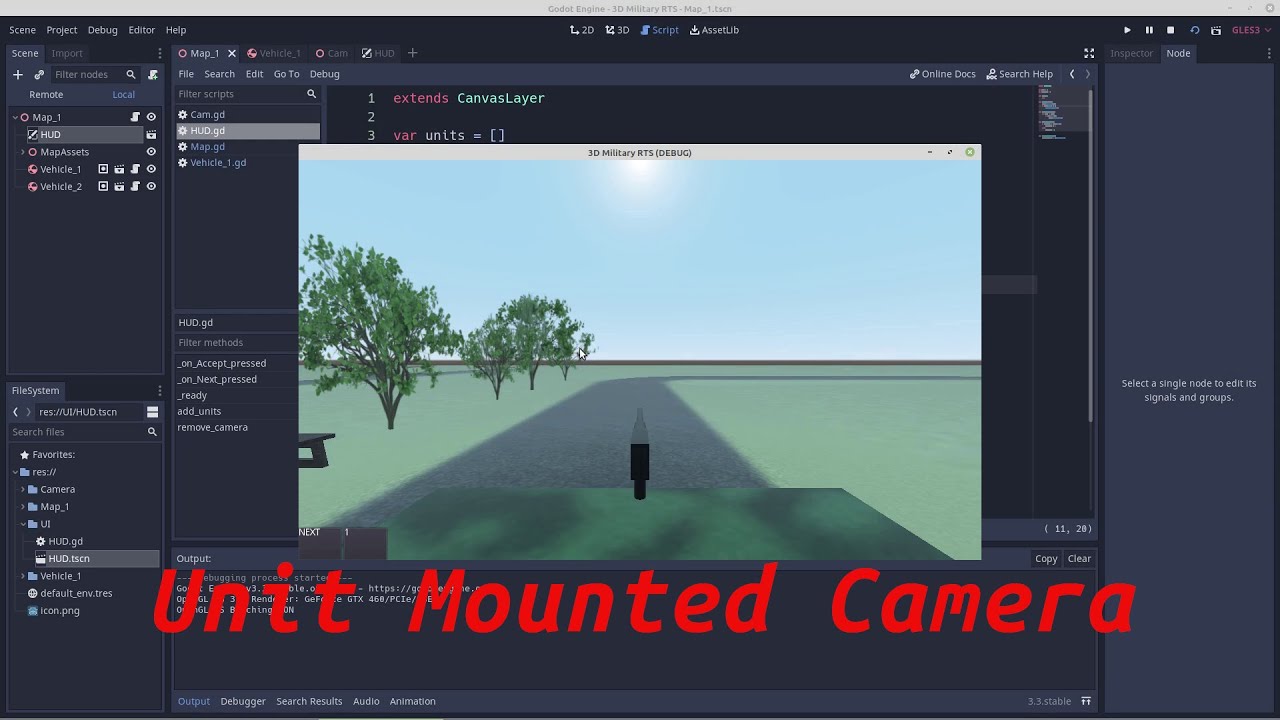Hide the Vehicle_1 node
This screenshot has width=1280, height=720.
tap(151, 169)
